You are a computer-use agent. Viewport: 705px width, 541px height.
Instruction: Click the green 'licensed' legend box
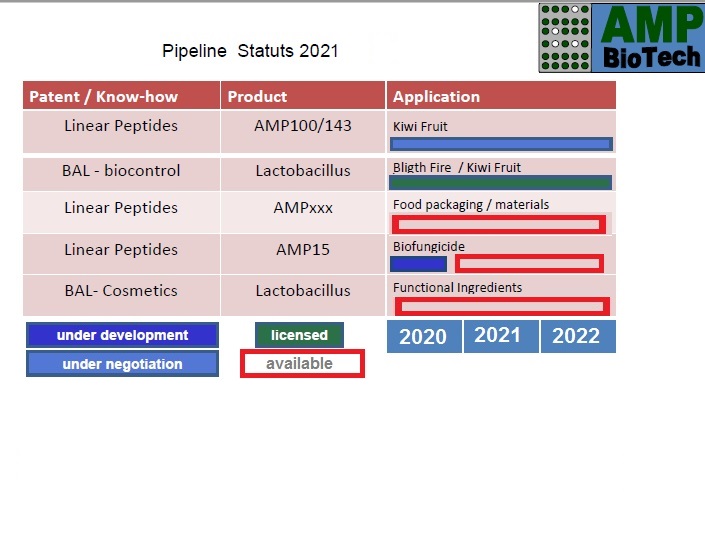(x=299, y=335)
